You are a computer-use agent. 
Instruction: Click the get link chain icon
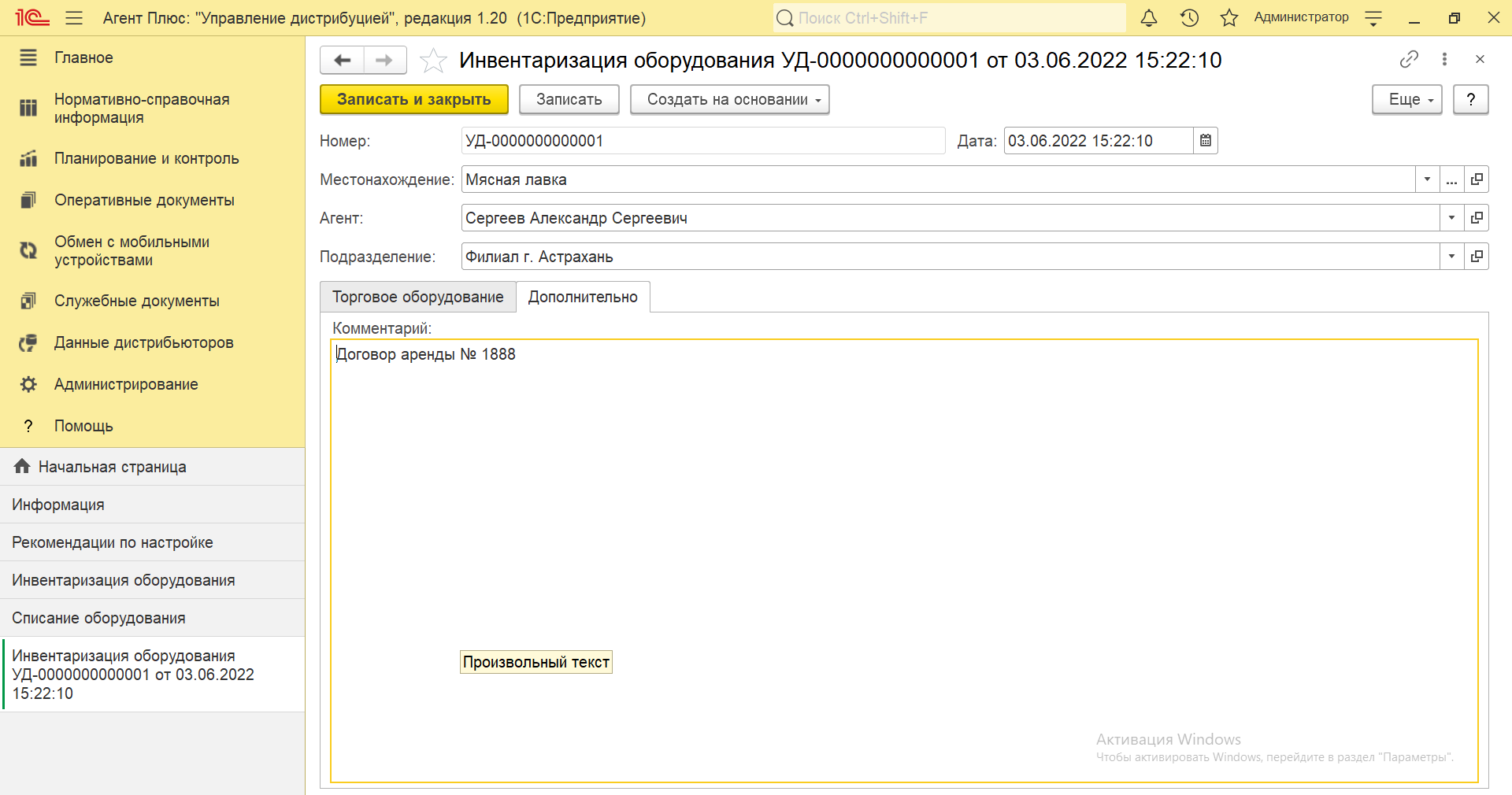click(x=1409, y=59)
